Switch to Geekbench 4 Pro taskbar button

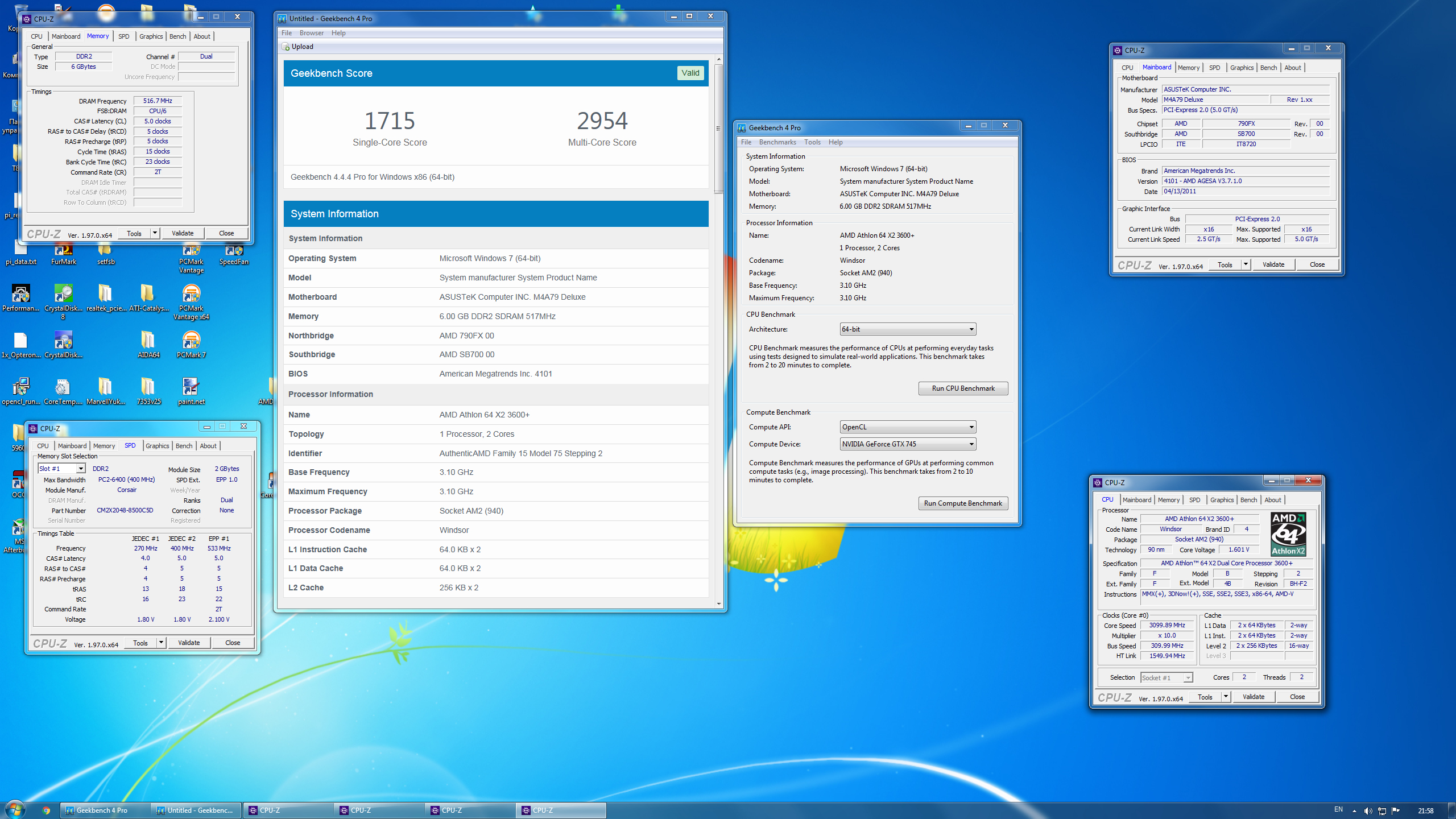(105, 810)
